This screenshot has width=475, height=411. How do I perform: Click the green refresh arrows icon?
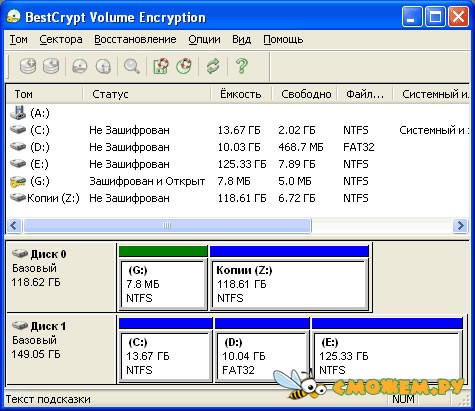[x=213, y=66]
